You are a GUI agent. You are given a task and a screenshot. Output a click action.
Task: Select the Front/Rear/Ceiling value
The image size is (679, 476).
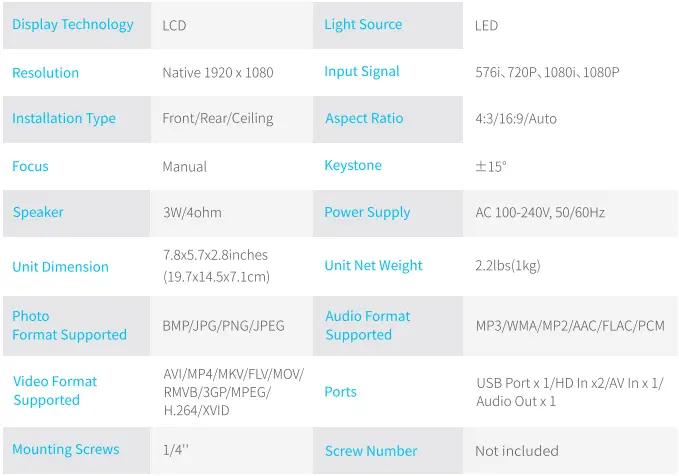[217, 119]
